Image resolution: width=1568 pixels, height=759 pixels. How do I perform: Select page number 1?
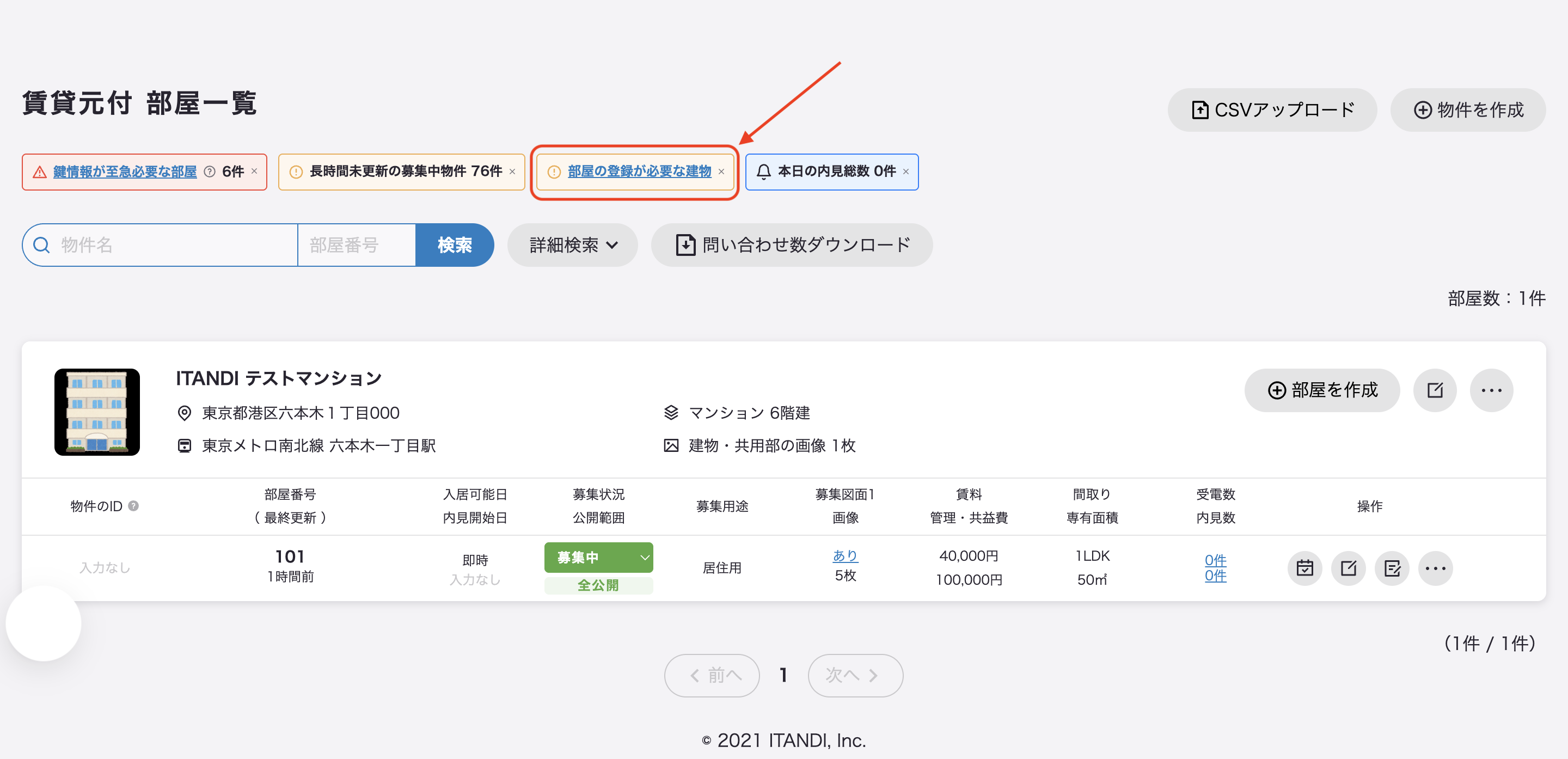click(783, 675)
